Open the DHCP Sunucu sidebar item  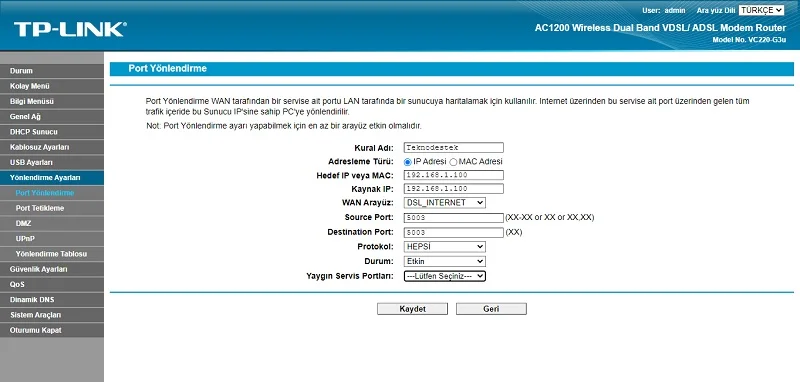point(52,132)
